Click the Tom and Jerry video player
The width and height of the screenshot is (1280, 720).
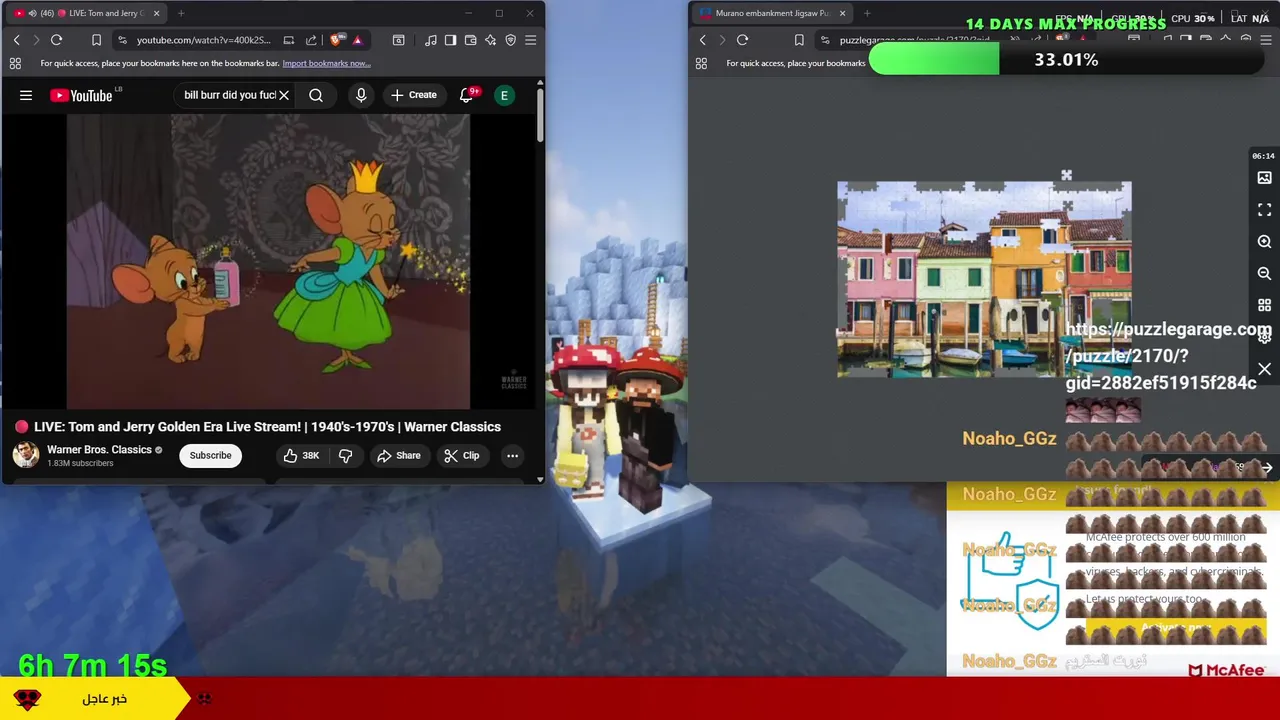[x=269, y=262]
